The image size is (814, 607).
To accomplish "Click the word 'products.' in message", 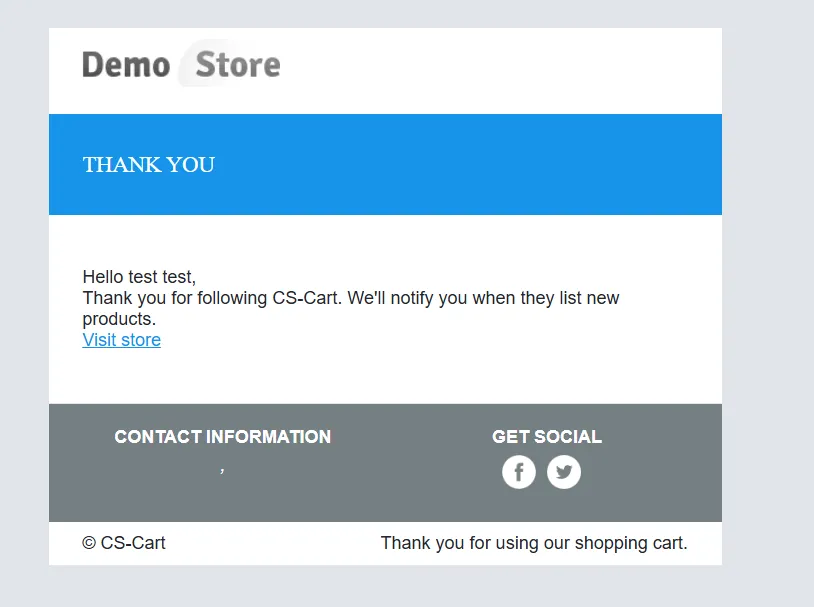I will pos(119,319).
